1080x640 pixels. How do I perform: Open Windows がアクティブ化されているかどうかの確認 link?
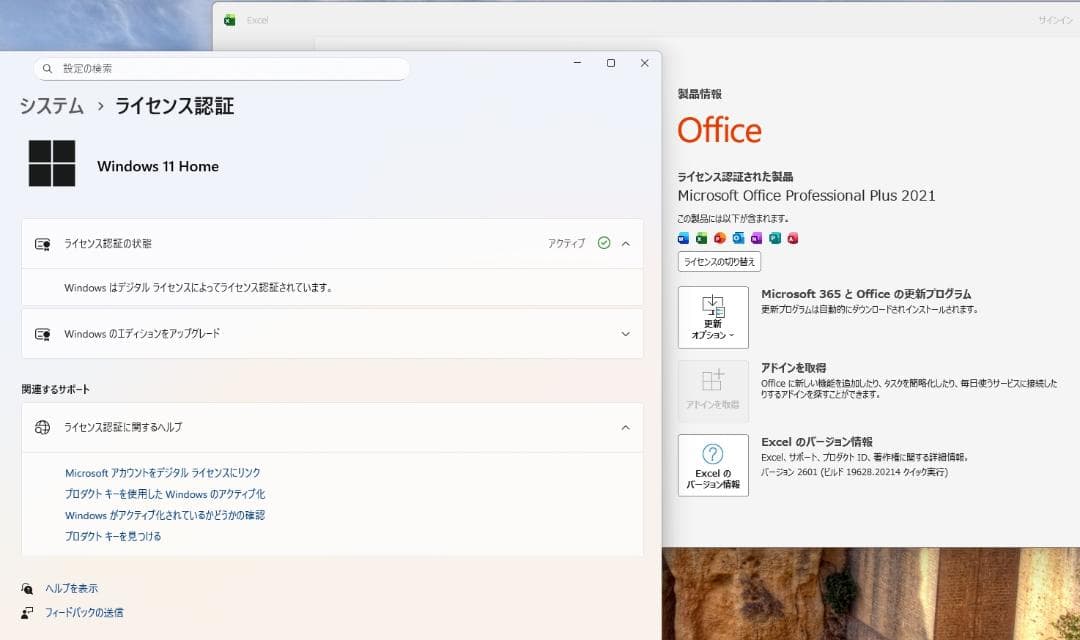pos(165,515)
